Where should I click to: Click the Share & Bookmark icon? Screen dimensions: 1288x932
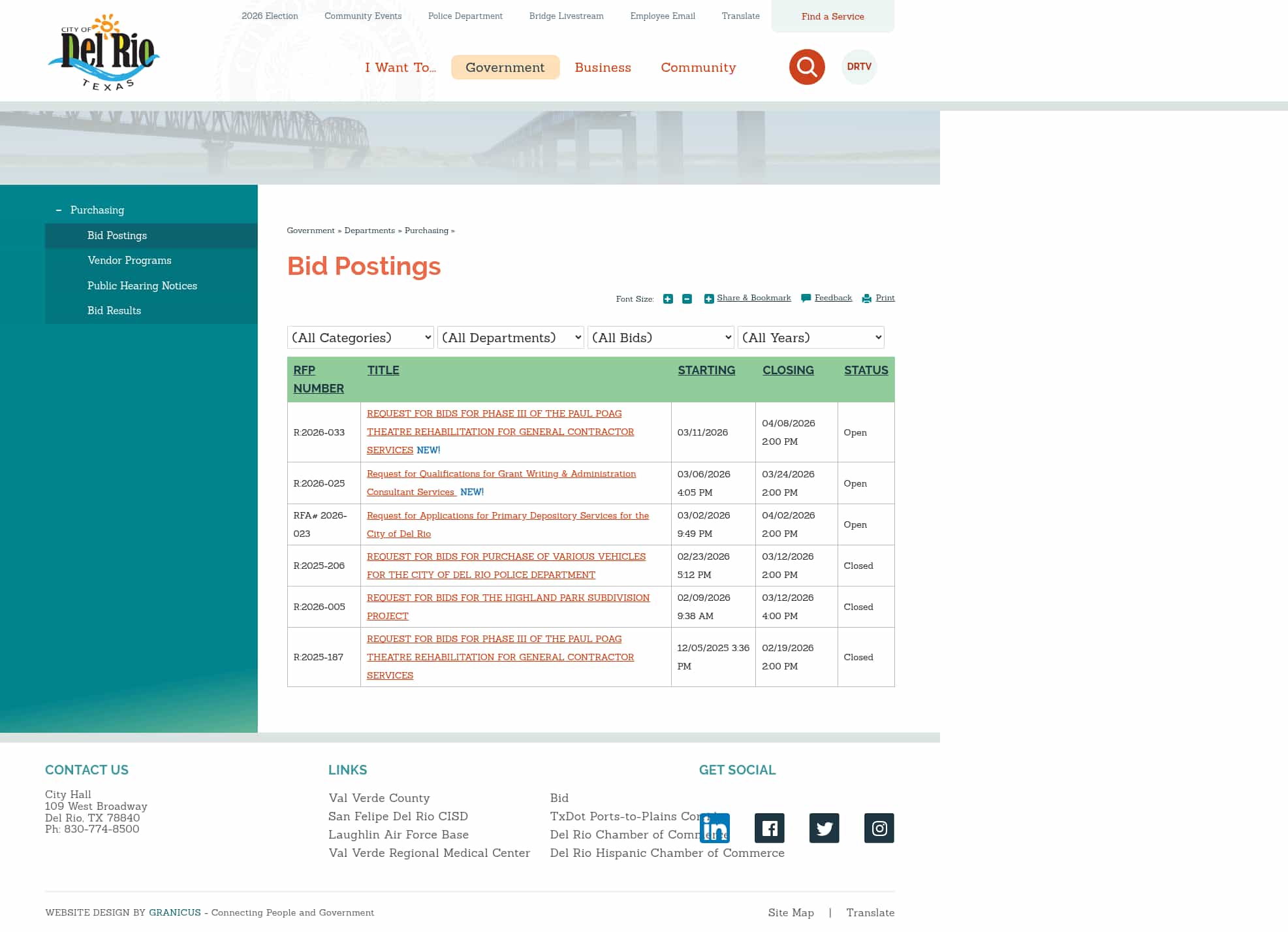[x=709, y=298]
